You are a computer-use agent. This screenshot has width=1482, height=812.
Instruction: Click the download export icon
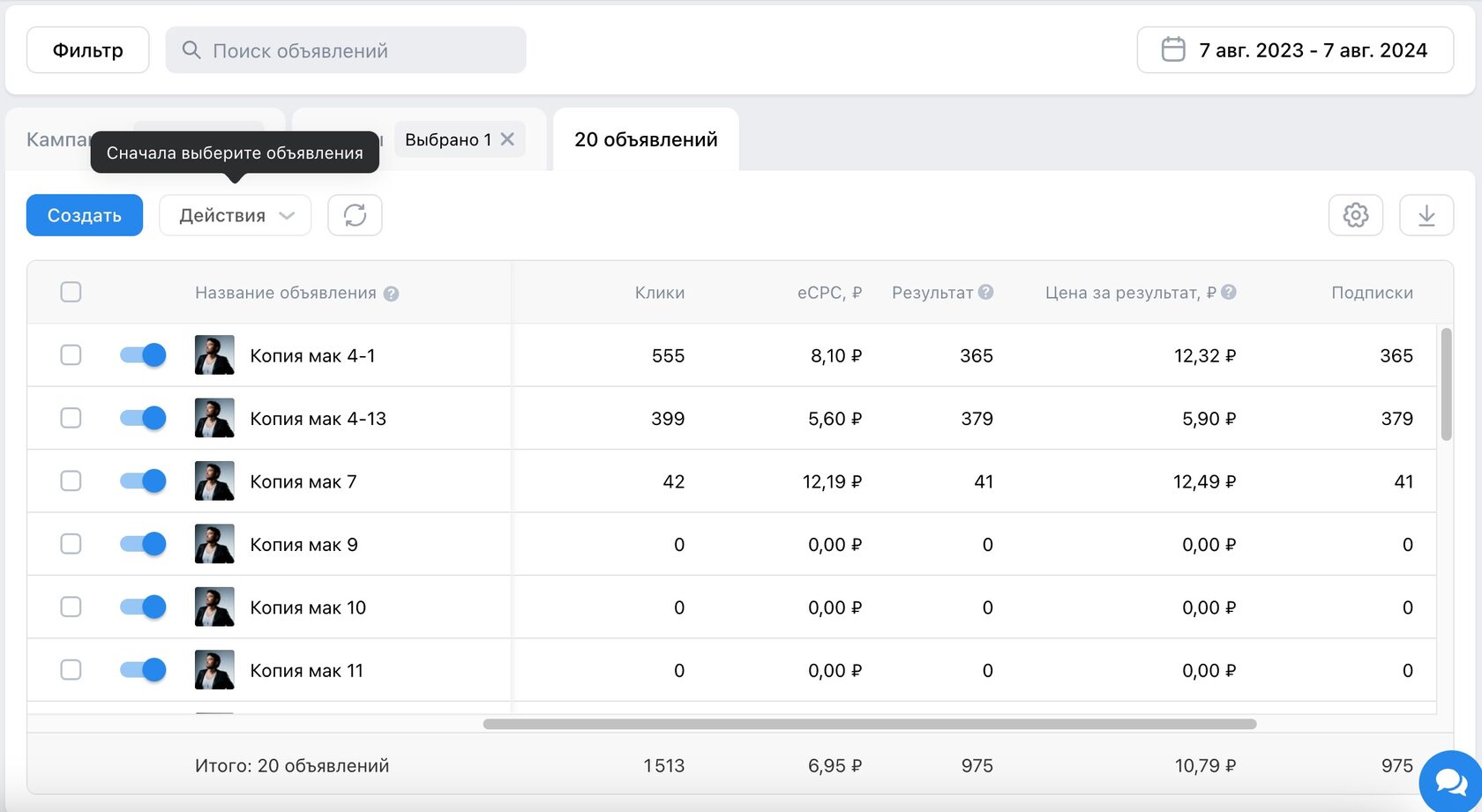(x=1426, y=215)
